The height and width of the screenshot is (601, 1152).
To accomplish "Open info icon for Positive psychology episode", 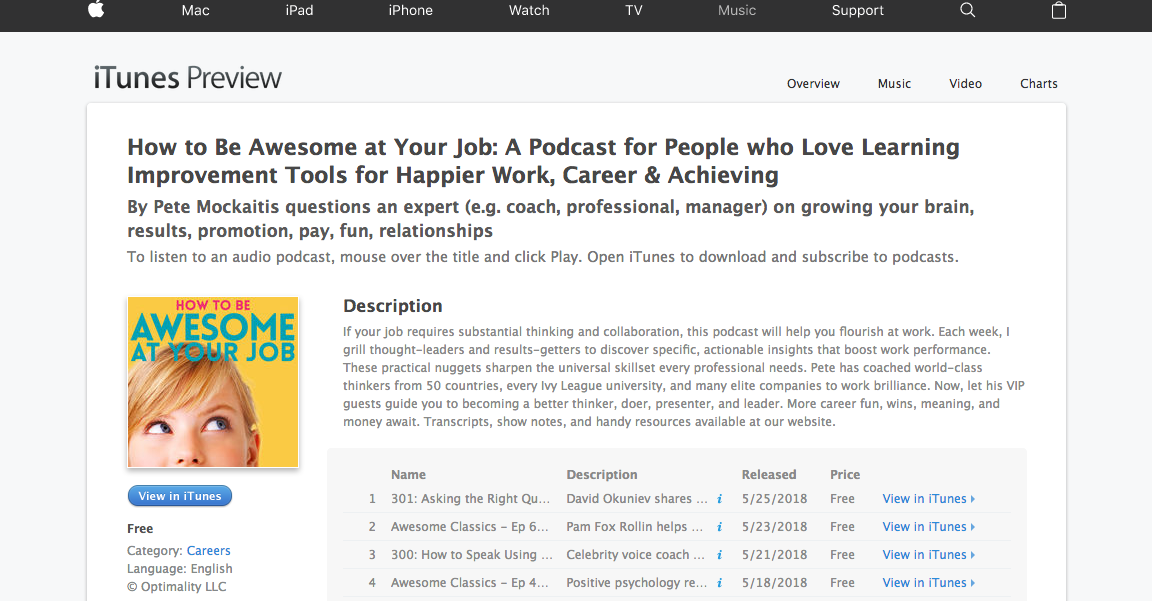I will pos(719,583).
